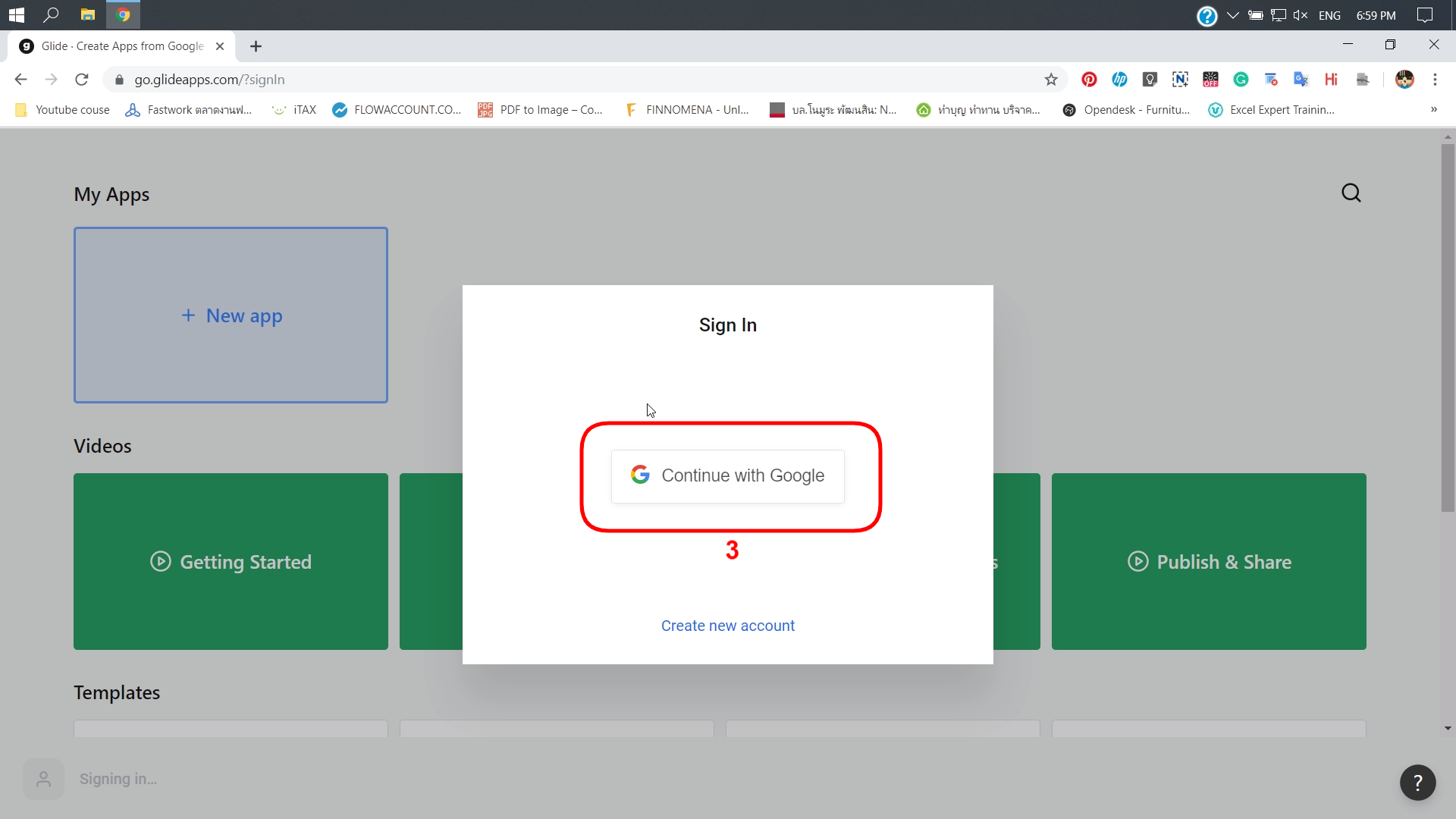This screenshot has height=819, width=1456.
Task: Open the Fastwork bookmark
Action: tap(189, 110)
